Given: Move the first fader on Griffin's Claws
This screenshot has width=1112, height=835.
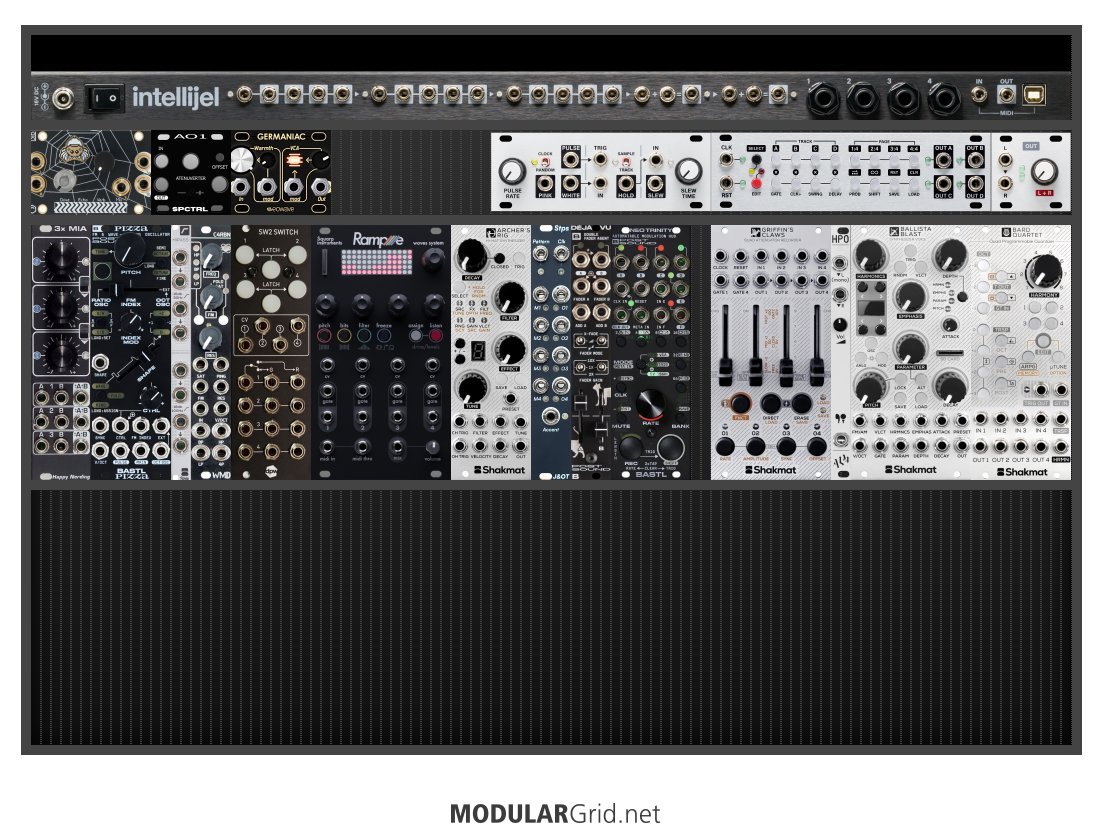Looking at the screenshot, I should tap(725, 371).
